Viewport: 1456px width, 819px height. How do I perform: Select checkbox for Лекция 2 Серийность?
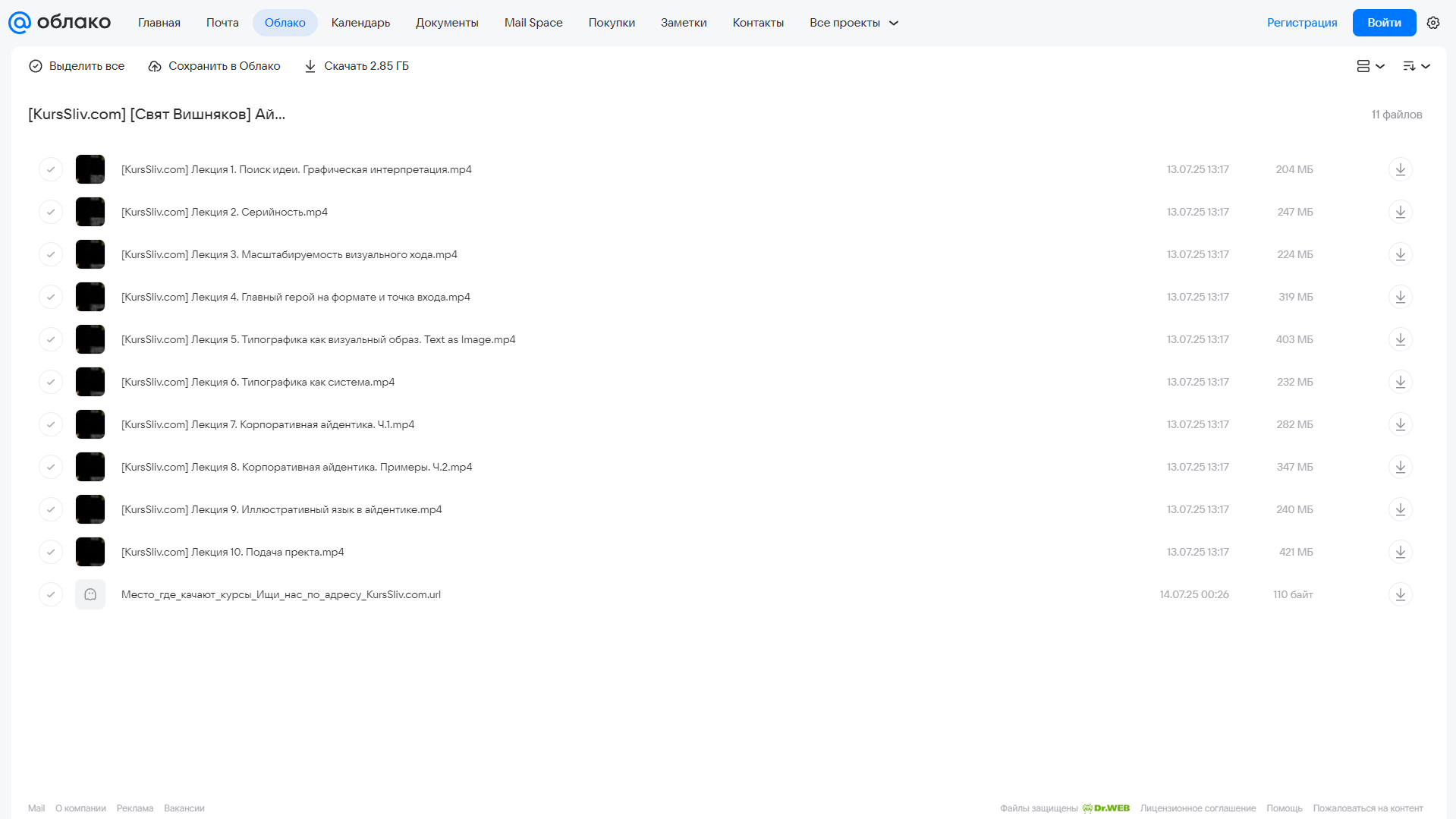[x=51, y=212]
